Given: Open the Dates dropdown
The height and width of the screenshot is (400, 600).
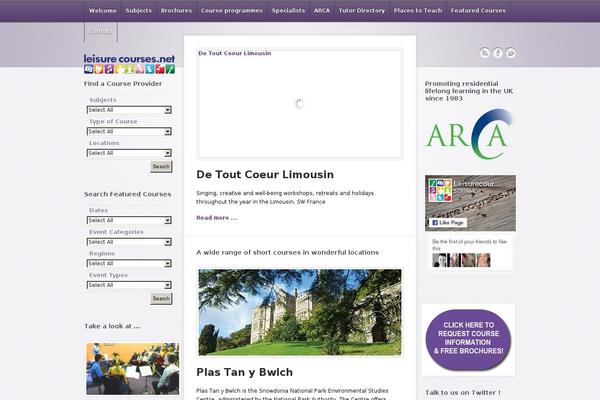Looking at the screenshot, I should pos(129,220).
